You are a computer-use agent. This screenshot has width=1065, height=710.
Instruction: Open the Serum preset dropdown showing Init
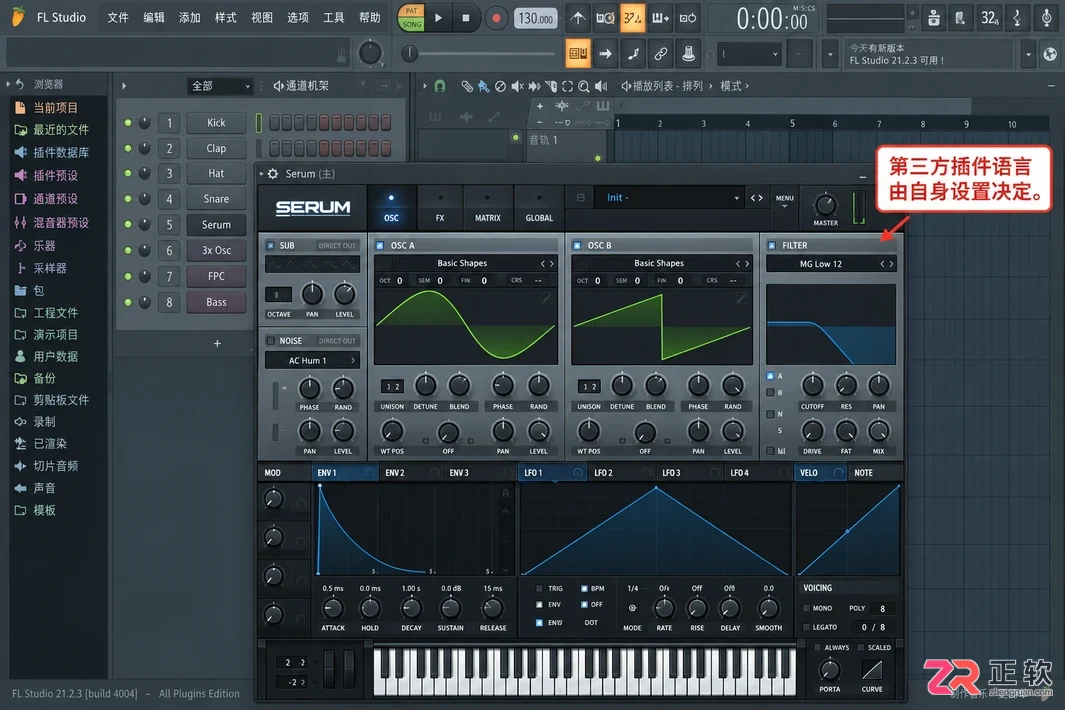tap(669, 198)
